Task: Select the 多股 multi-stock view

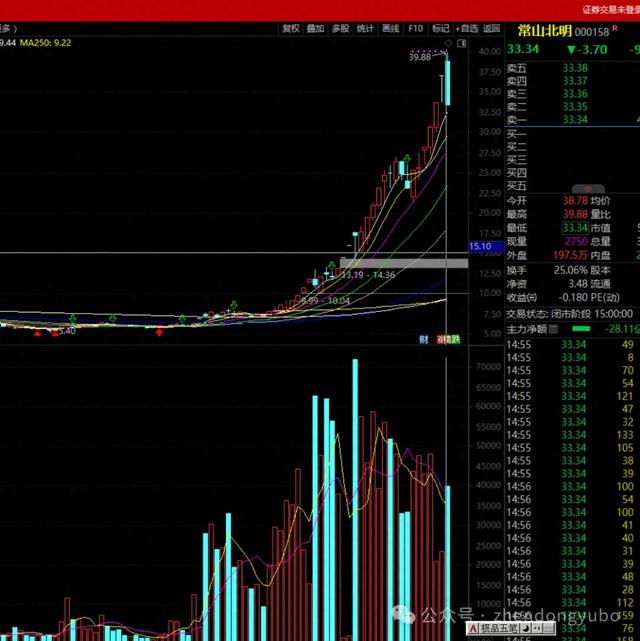Action: [341, 29]
